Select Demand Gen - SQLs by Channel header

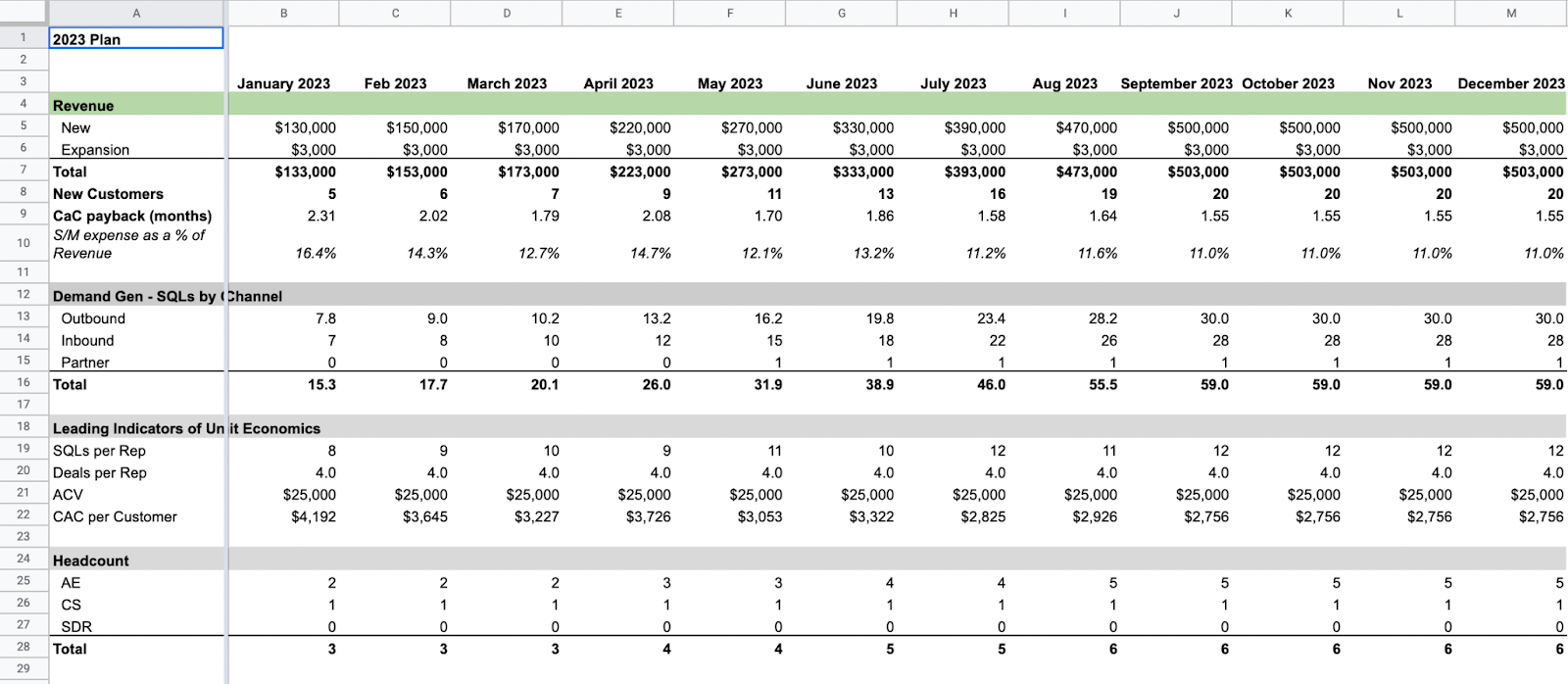[x=167, y=296]
